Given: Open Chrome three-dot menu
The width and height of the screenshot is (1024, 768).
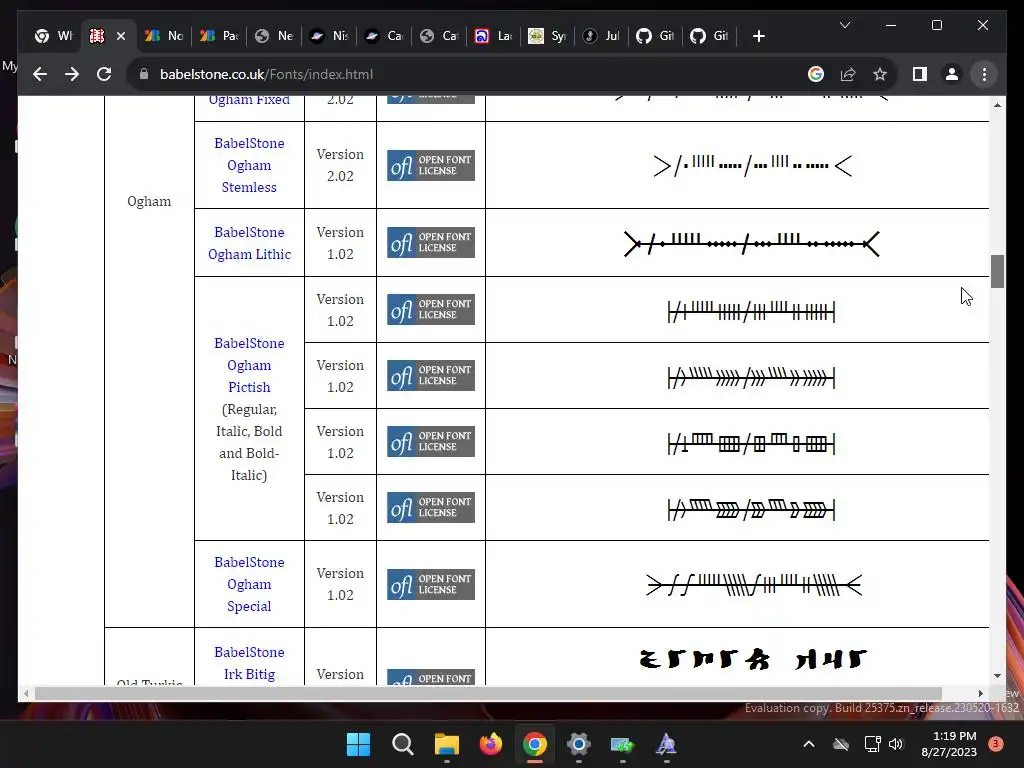Looking at the screenshot, I should pos(984,74).
